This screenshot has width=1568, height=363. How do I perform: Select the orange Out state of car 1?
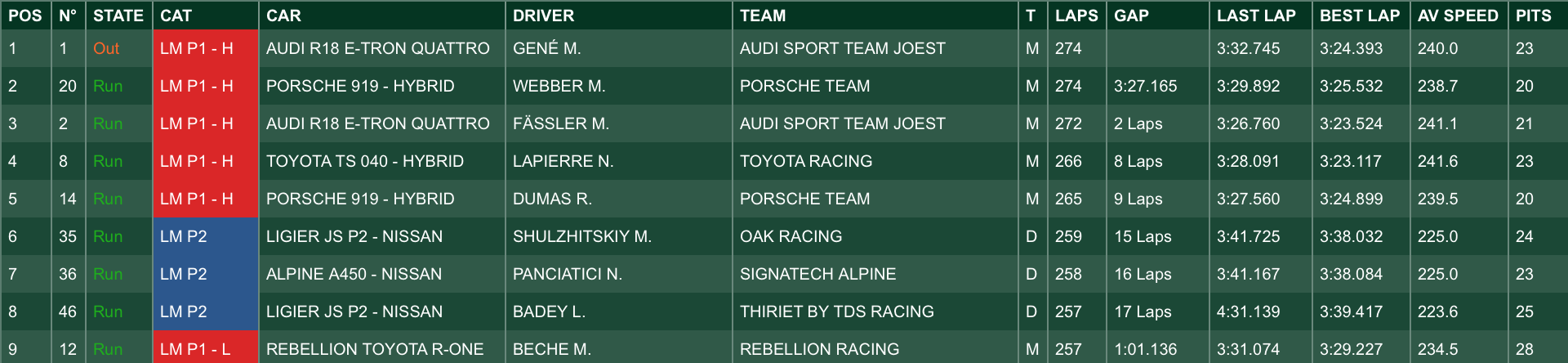pyautogui.click(x=106, y=48)
